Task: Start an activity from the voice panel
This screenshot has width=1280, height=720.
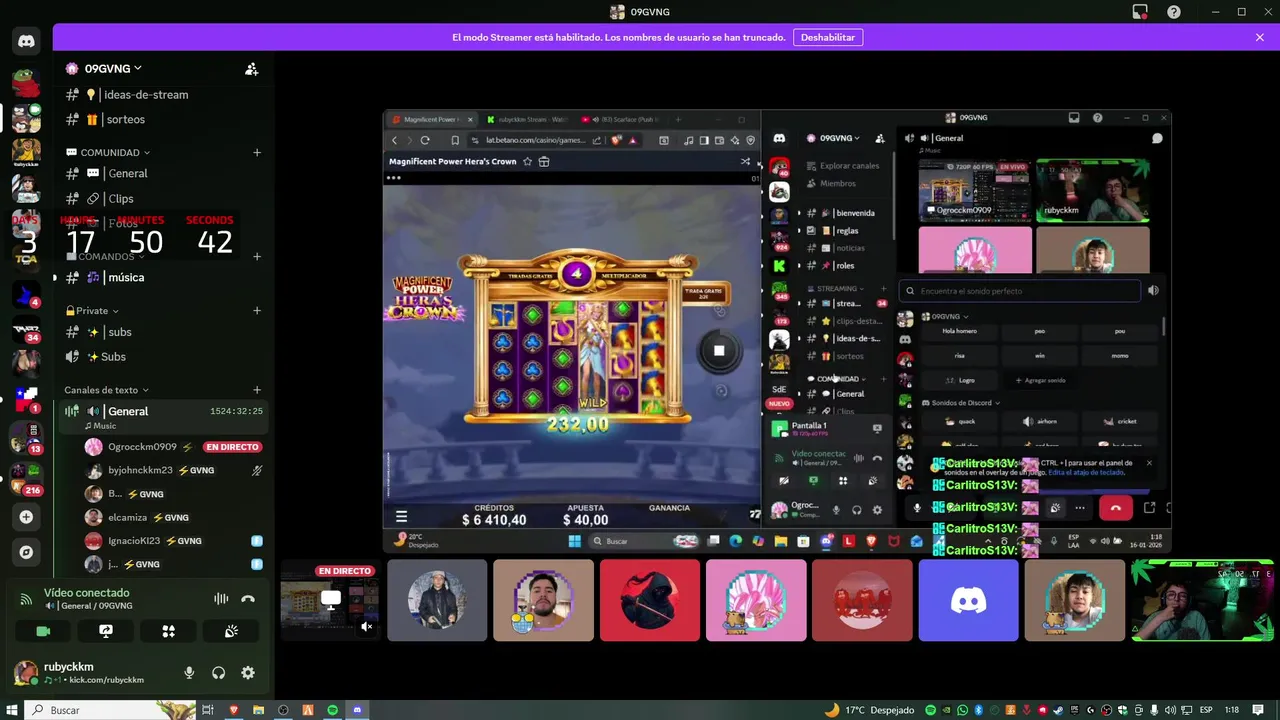Action: (168, 631)
